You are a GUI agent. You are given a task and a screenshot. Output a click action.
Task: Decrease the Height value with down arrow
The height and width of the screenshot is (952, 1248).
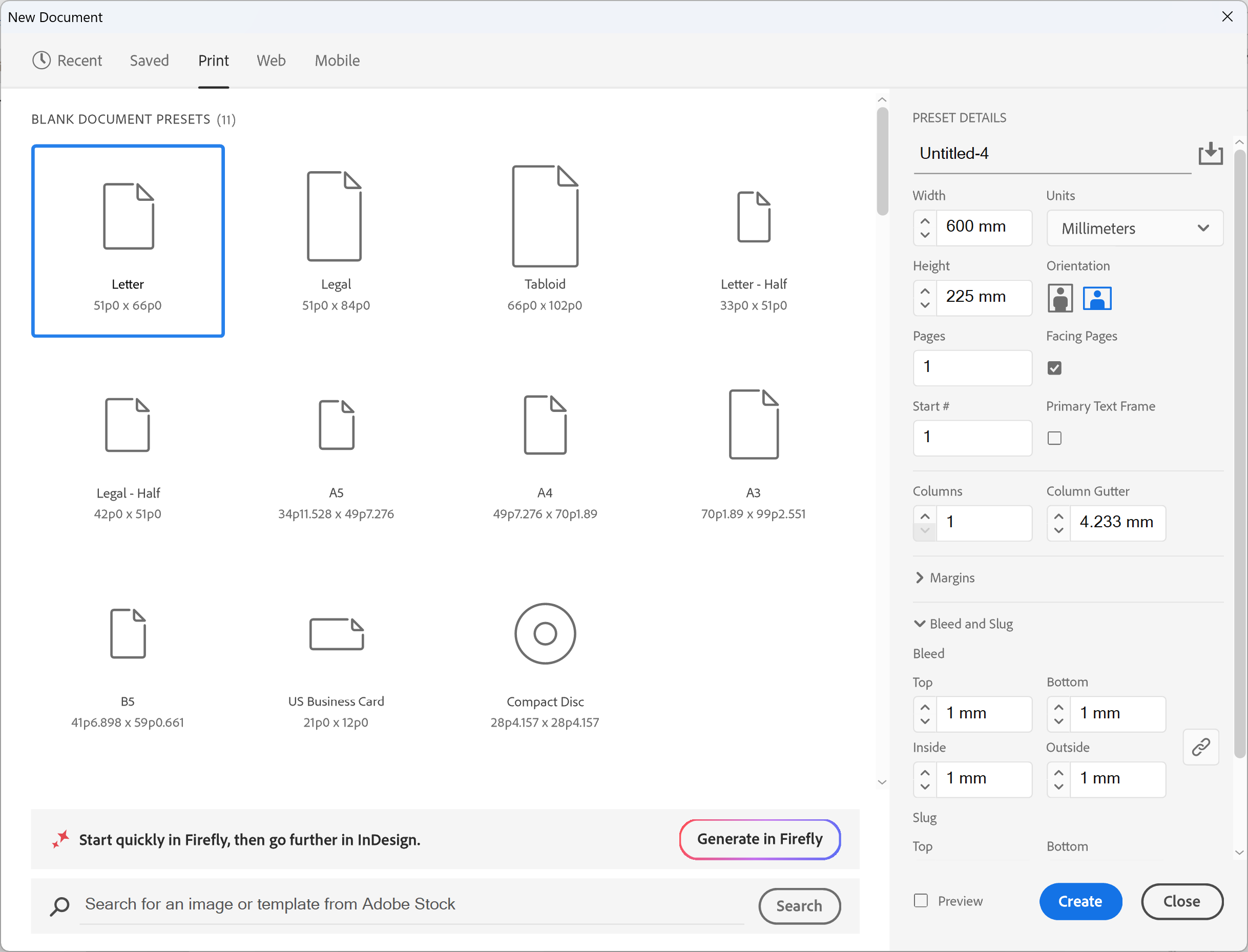(925, 305)
